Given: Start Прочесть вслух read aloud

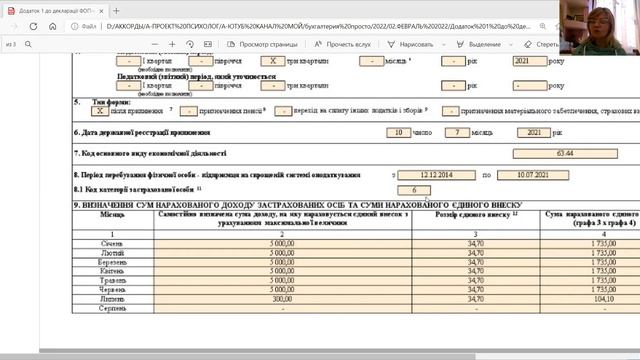Looking at the screenshot, I should point(342,44).
